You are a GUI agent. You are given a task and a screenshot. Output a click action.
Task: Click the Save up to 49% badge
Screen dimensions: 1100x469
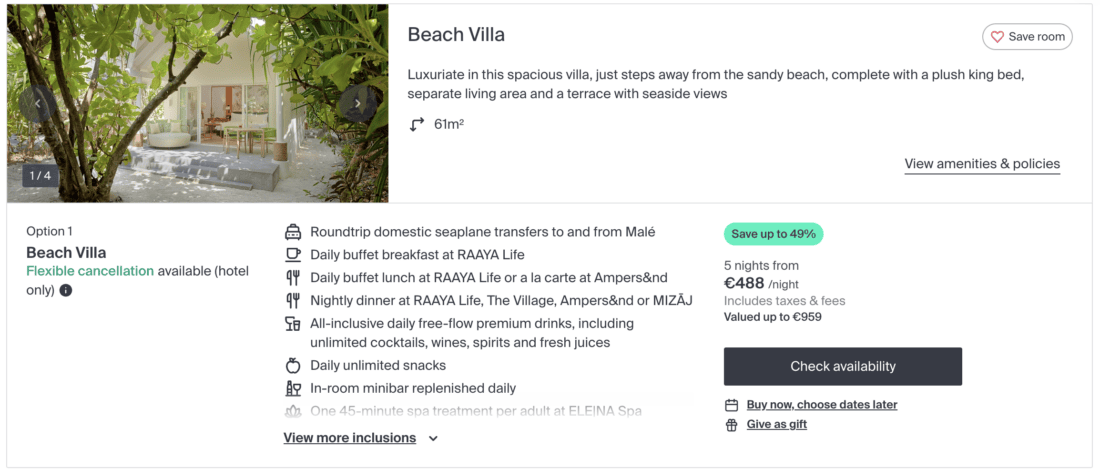pyautogui.click(x=773, y=234)
